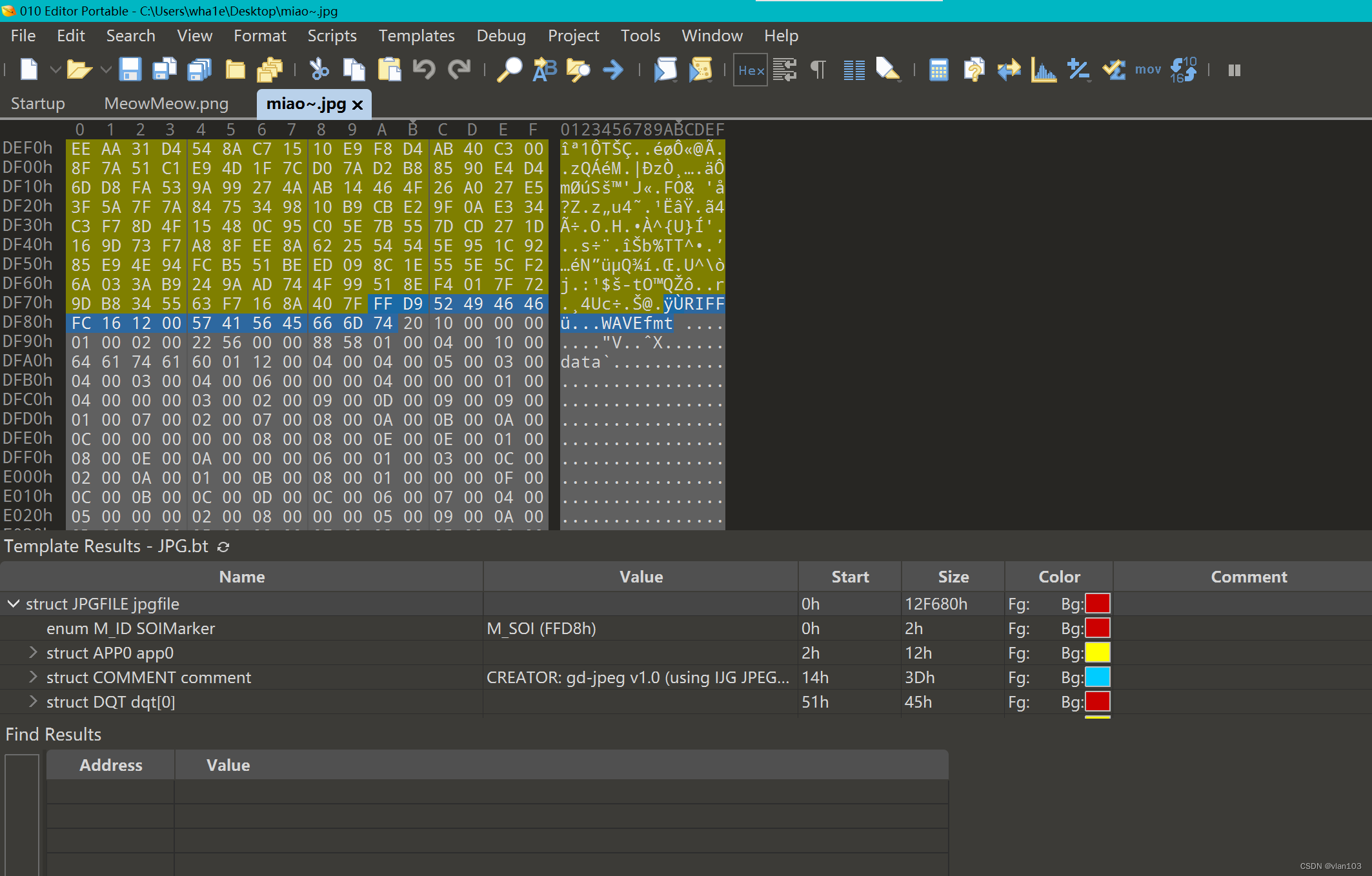The height and width of the screenshot is (876, 1372).
Task: Expand the struct COMMENT comment node
Action: pos(33,677)
